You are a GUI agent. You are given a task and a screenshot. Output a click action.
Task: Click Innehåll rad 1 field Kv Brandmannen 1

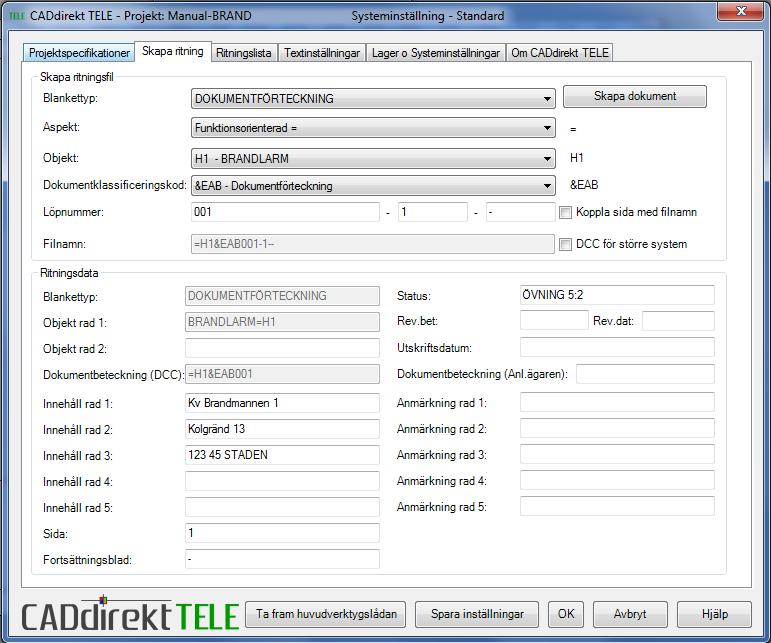point(282,403)
